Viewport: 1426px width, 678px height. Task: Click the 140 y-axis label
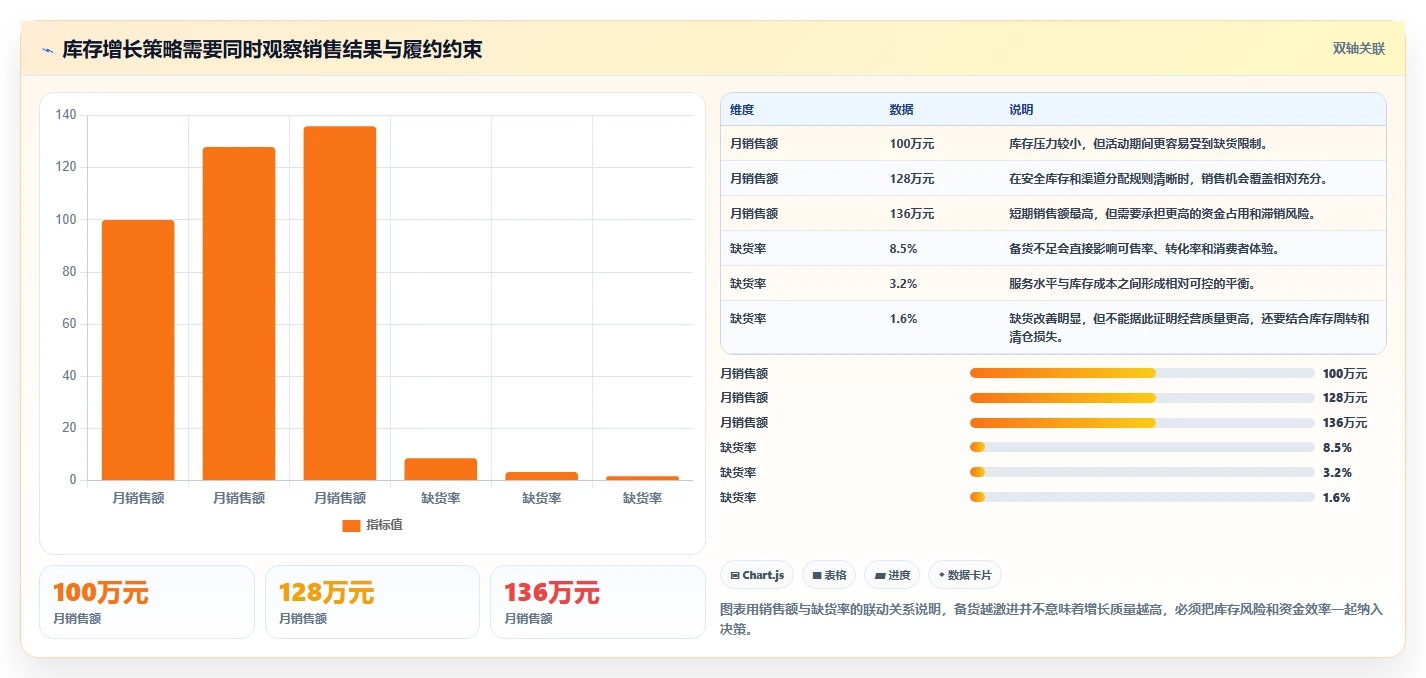click(66, 115)
